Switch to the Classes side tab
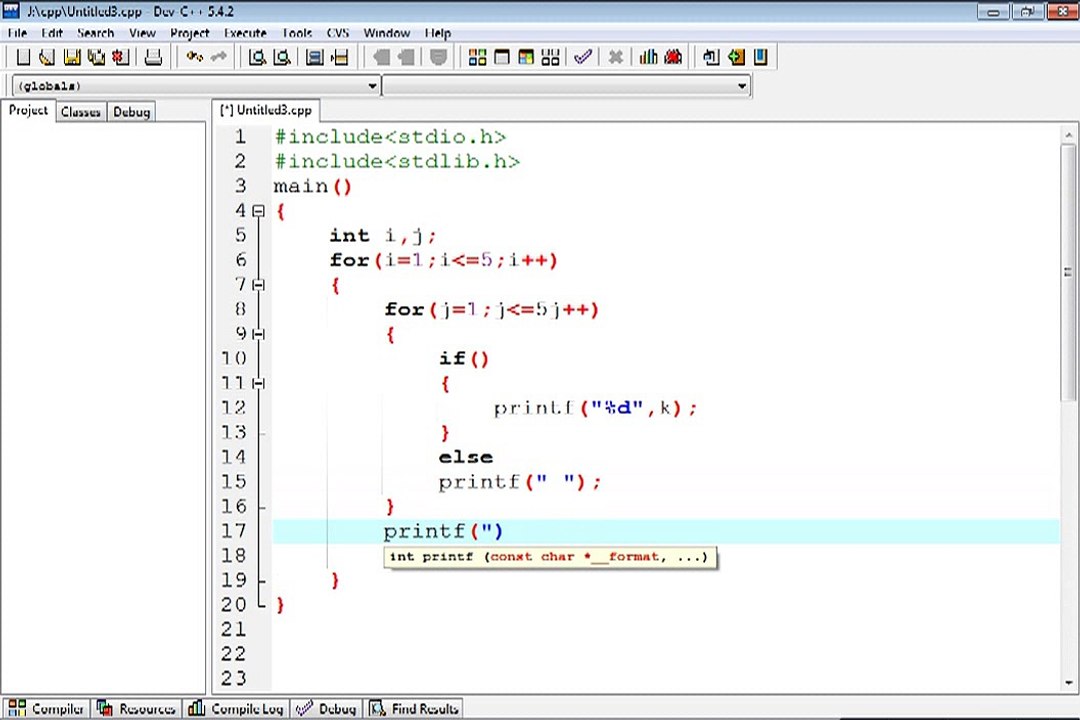Screen dimensions: 1080x720 tap(81, 112)
